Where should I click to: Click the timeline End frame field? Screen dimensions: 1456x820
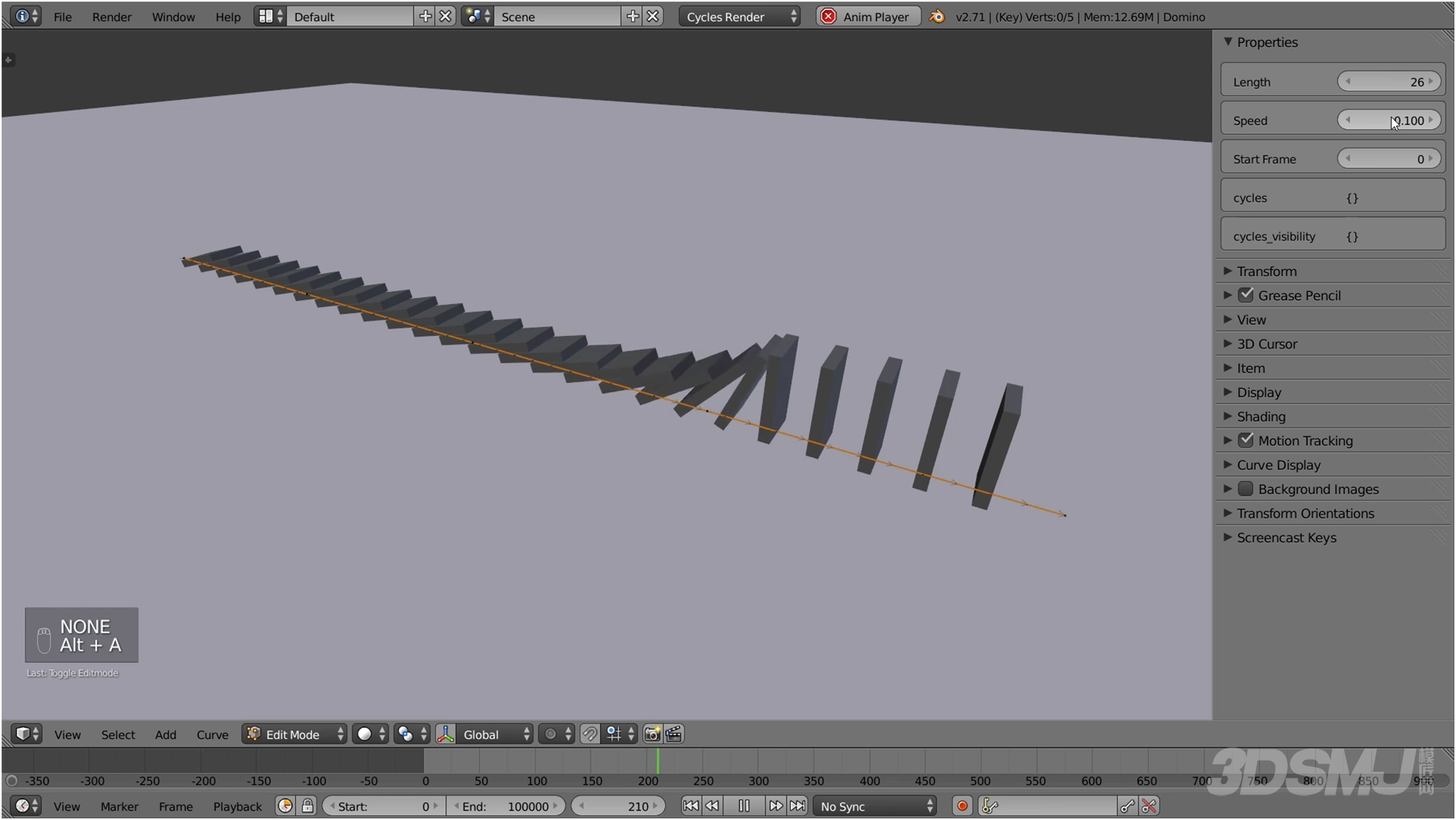(505, 806)
